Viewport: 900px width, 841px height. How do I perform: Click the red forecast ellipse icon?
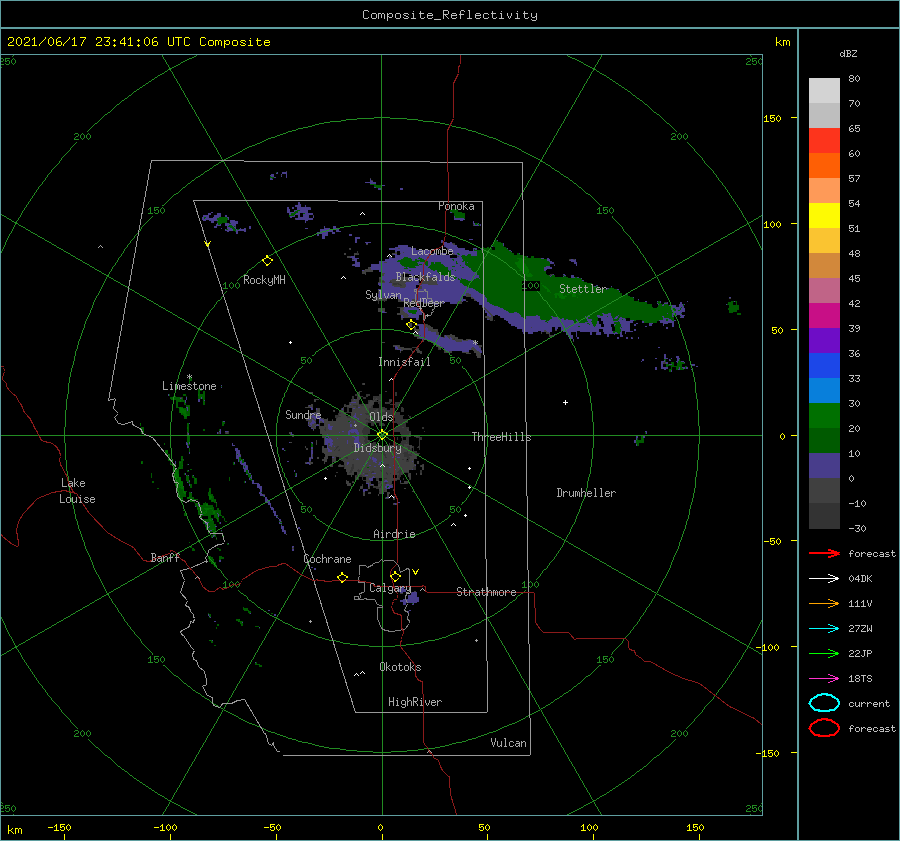point(824,728)
